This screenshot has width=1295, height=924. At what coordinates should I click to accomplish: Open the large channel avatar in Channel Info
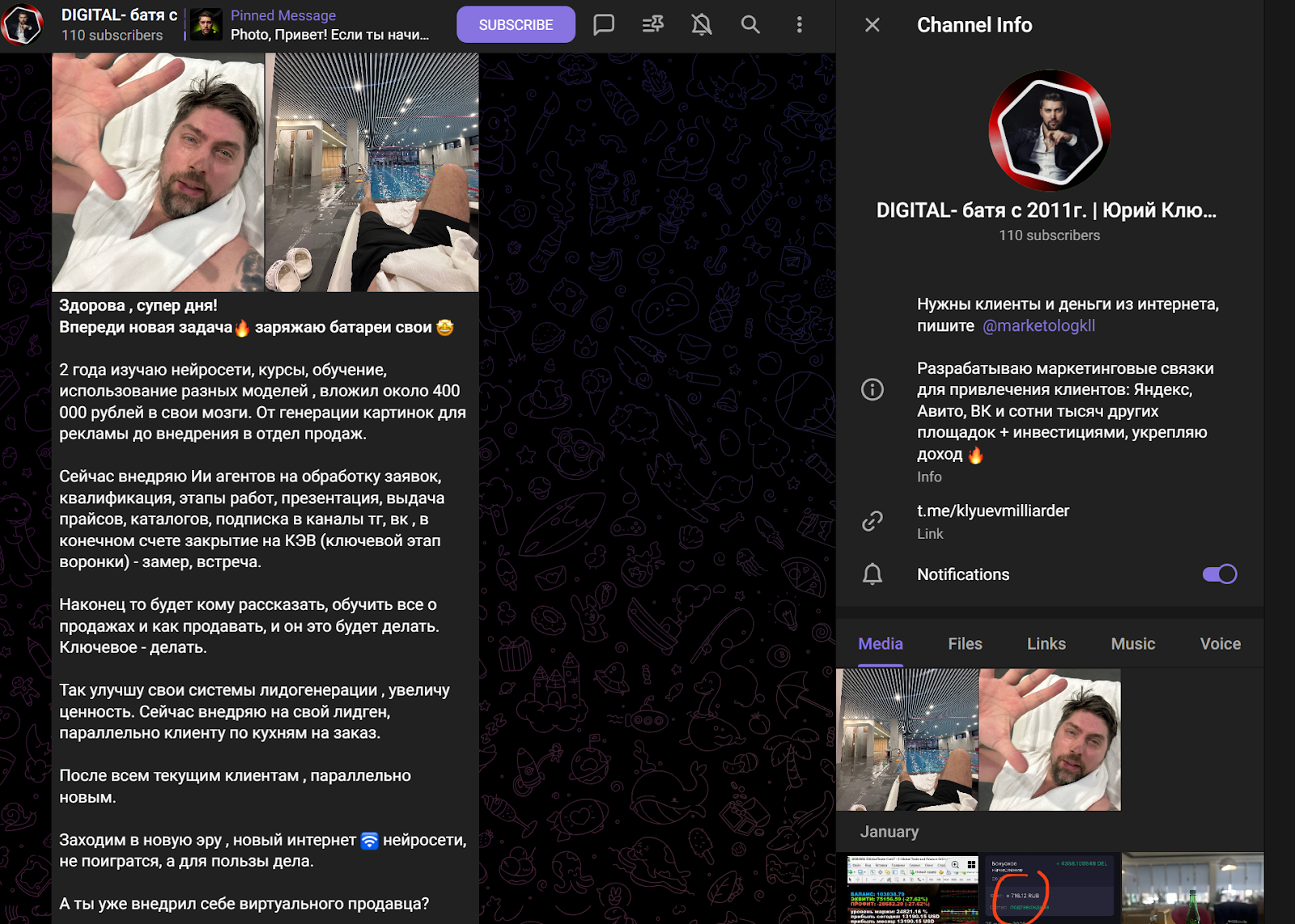tap(1049, 131)
